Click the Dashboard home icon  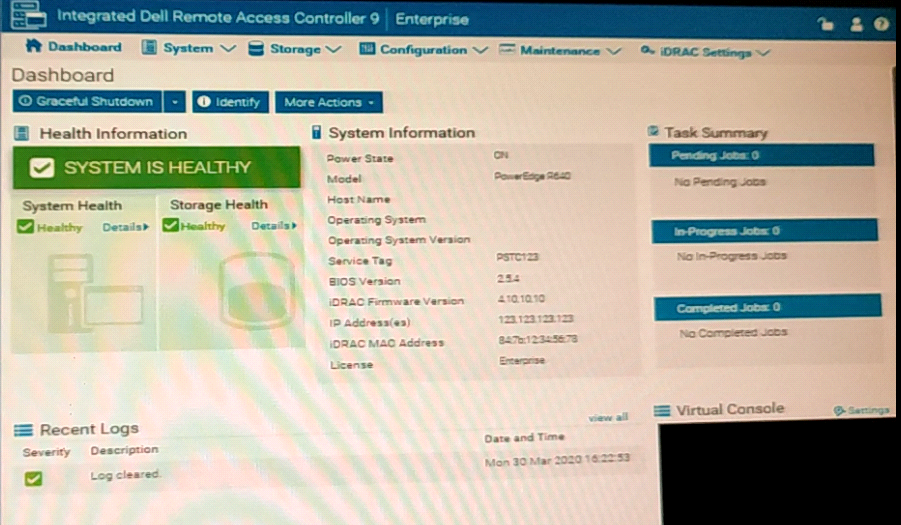(33, 47)
